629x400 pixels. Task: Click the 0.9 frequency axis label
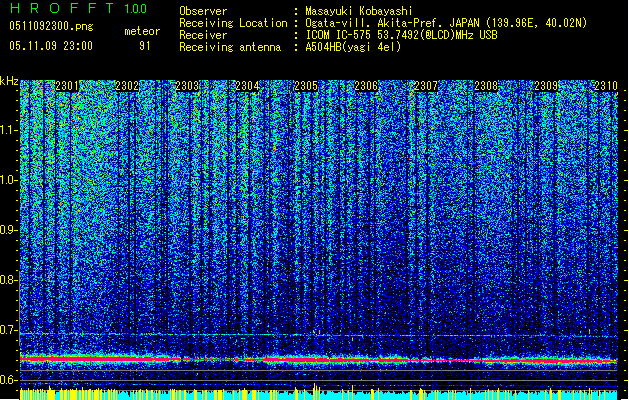[8, 230]
